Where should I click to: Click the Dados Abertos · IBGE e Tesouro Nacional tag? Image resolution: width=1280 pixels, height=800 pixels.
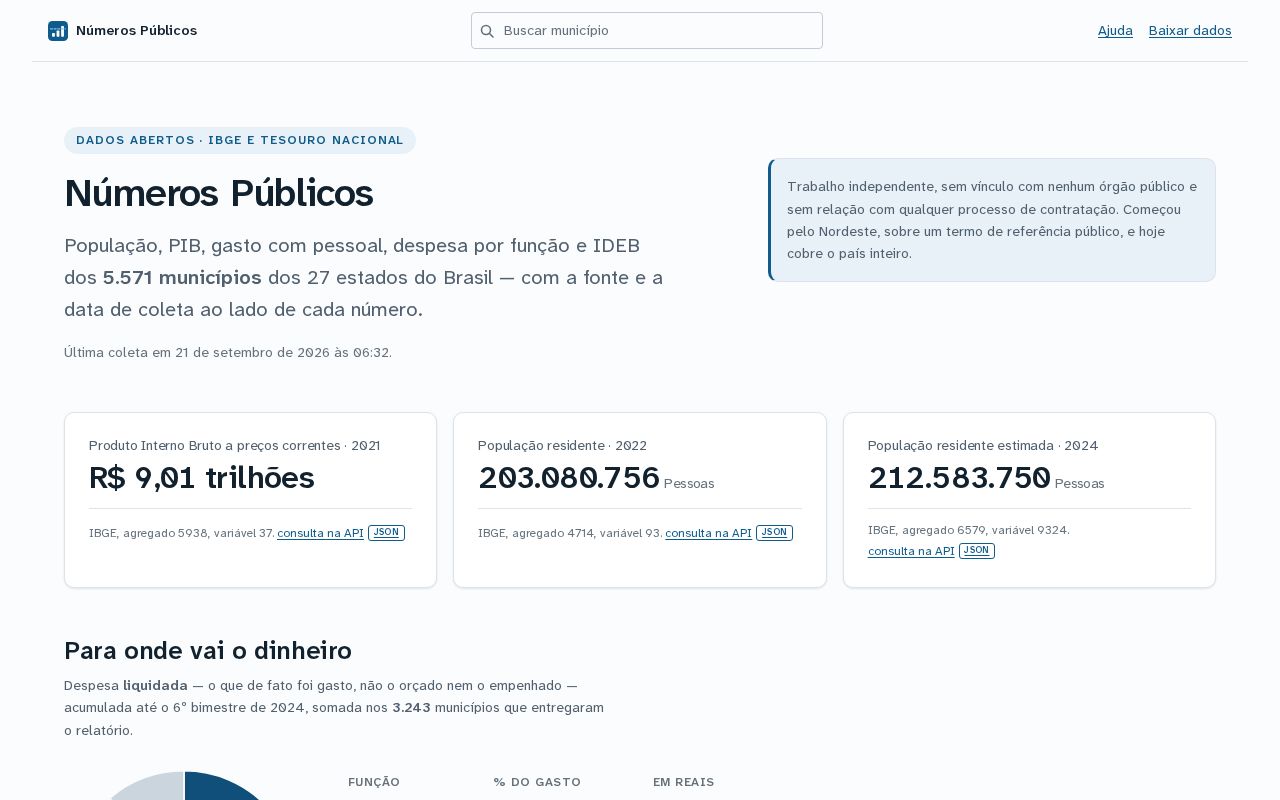[240, 140]
